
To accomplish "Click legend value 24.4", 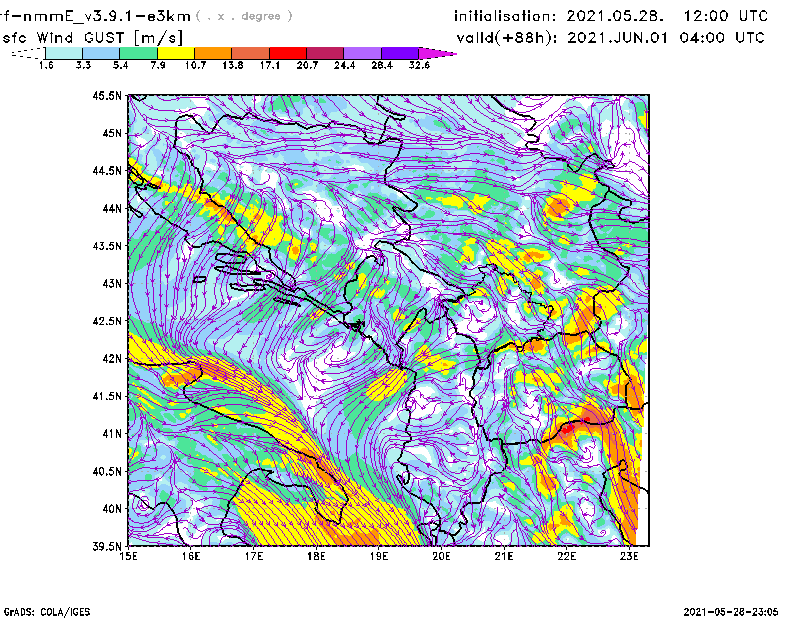I will point(344,65).
